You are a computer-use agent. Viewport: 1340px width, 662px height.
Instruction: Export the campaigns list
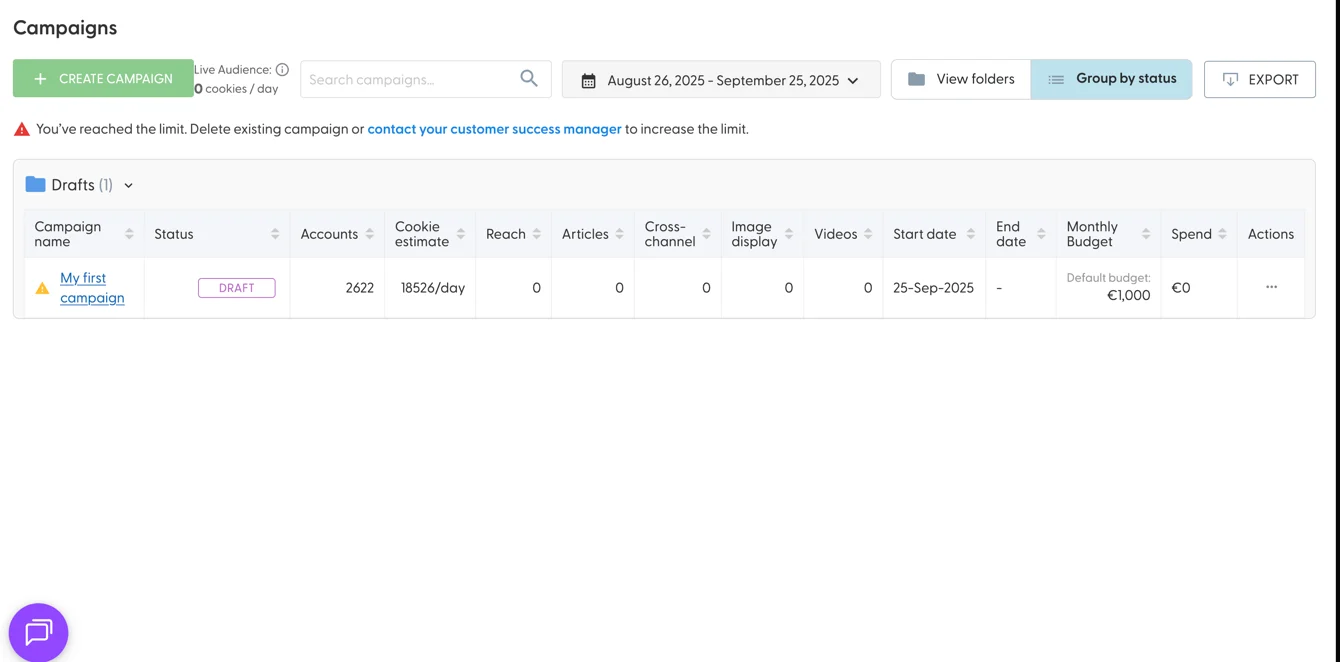(x=1260, y=79)
